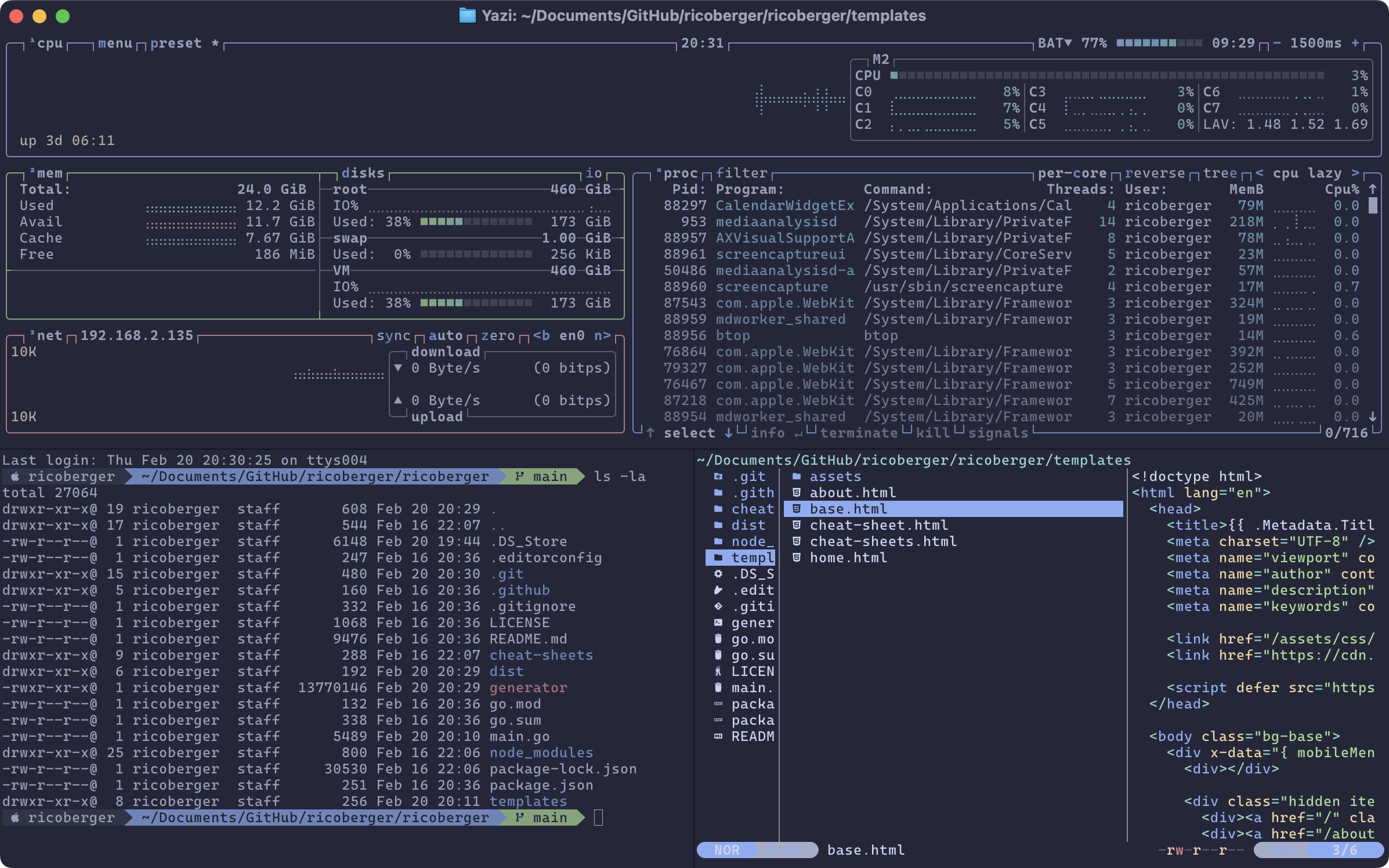Click the binary icon beside gener entry
The width and height of the screenshot is (1389, 868).
718,623
